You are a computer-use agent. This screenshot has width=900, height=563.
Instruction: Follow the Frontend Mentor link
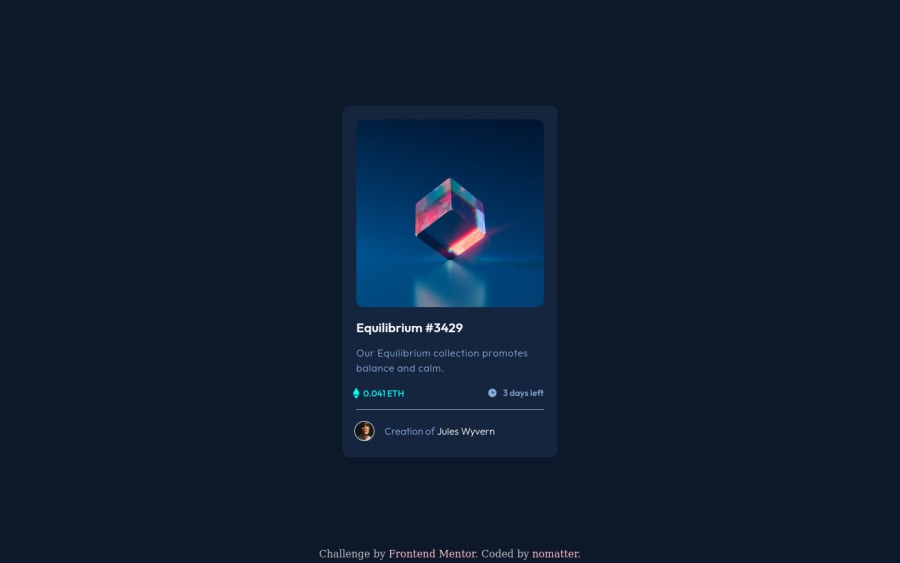pos(432,554)
